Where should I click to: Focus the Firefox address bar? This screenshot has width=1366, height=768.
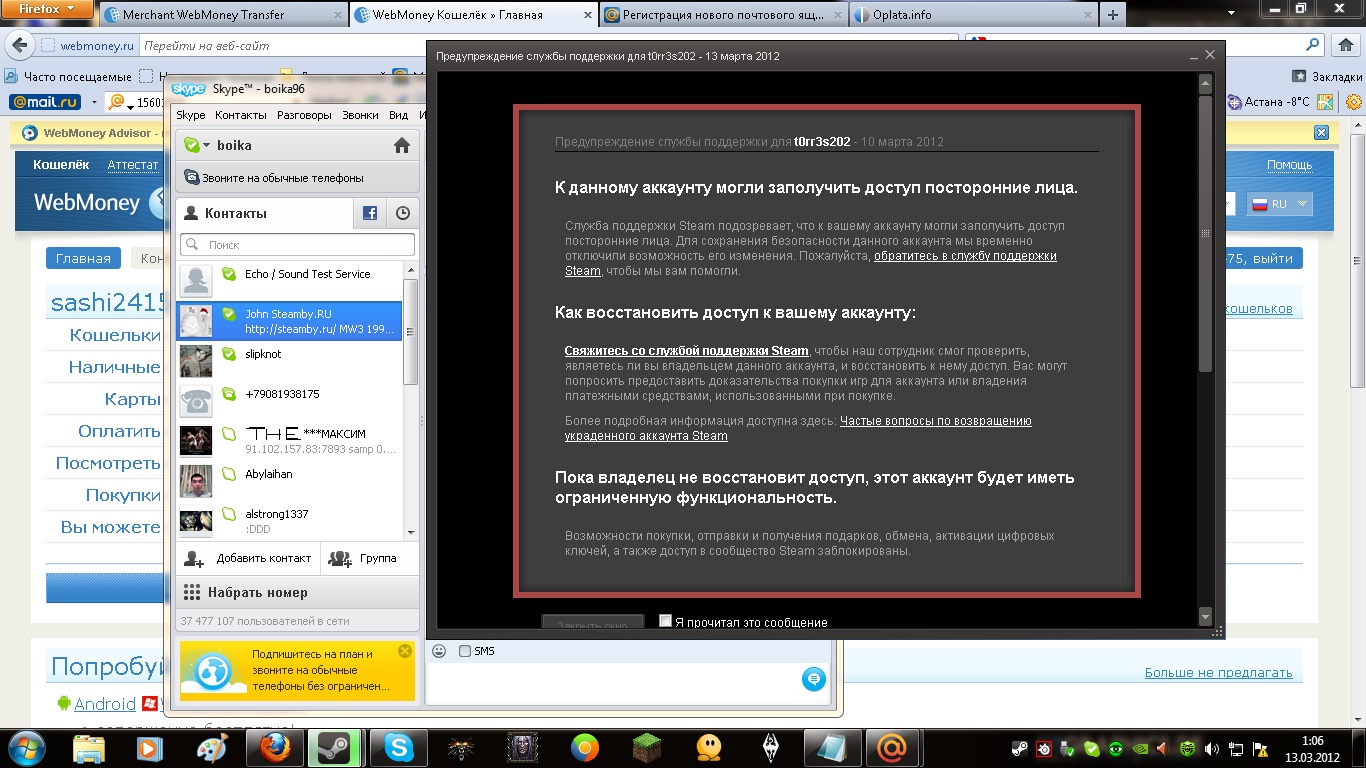click(550, 46)
